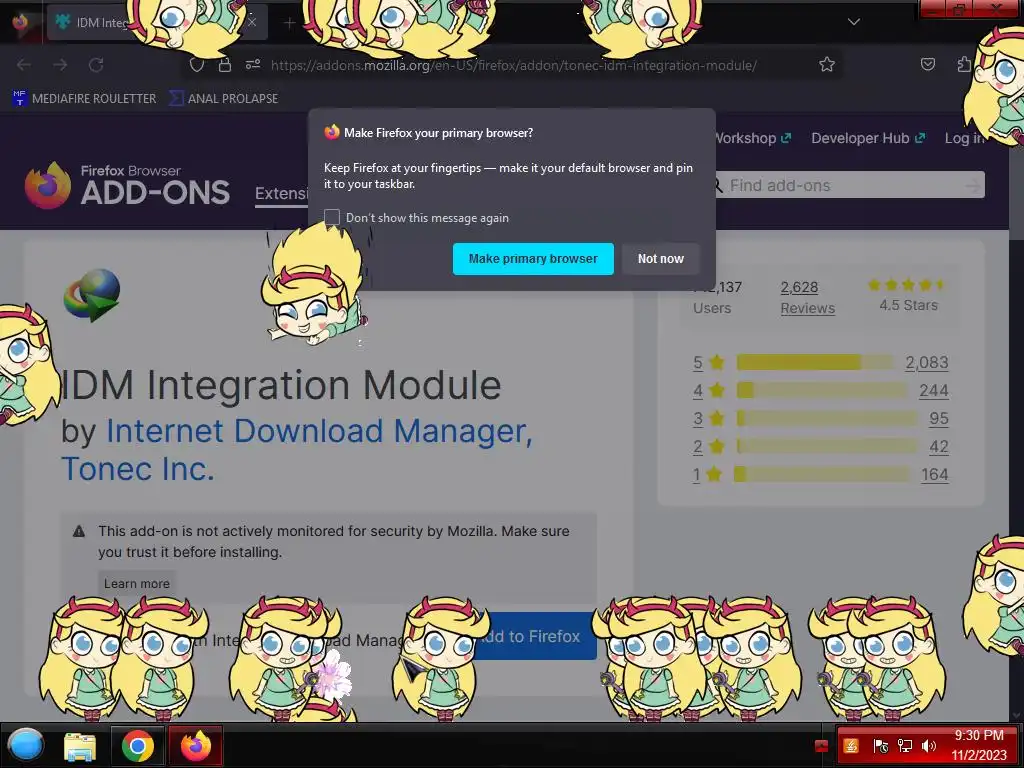Click the 4-star rating bar
The image size is (1024, 768).
click(x=822, y=390)
